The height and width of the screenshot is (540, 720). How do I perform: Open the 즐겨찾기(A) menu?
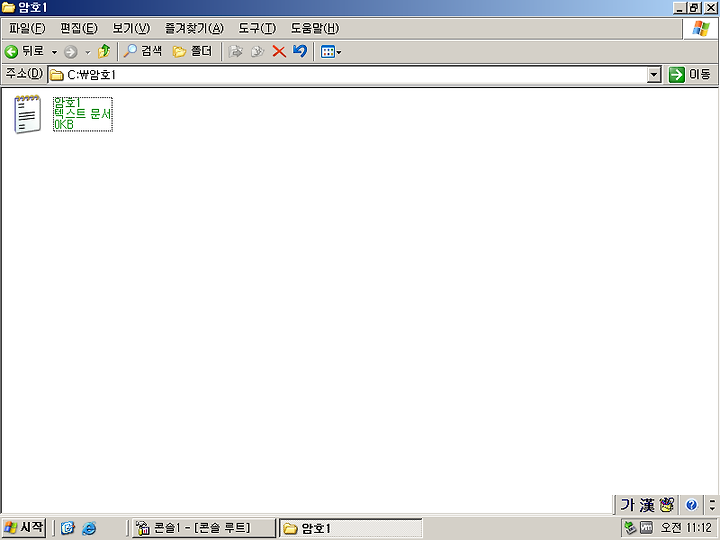click(x=194, y=28)
